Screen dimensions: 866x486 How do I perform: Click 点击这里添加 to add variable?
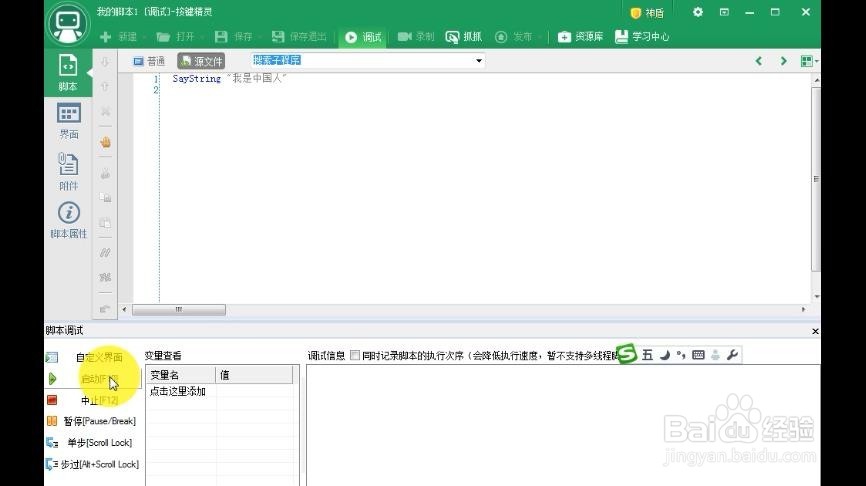(x=178, y=392)
